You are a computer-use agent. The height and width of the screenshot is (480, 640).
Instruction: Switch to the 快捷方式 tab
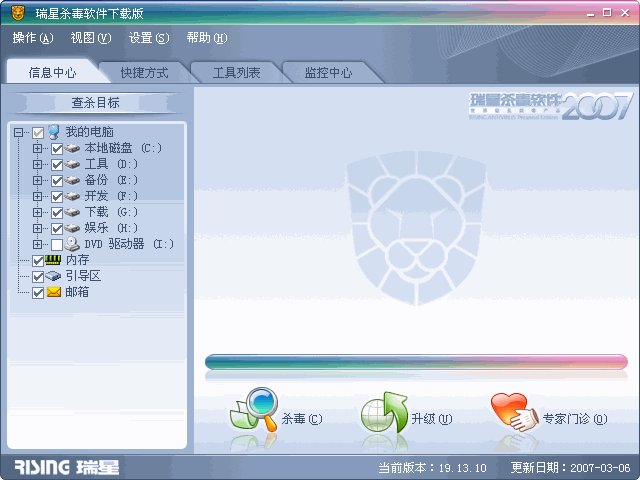(x=144, y=73)
